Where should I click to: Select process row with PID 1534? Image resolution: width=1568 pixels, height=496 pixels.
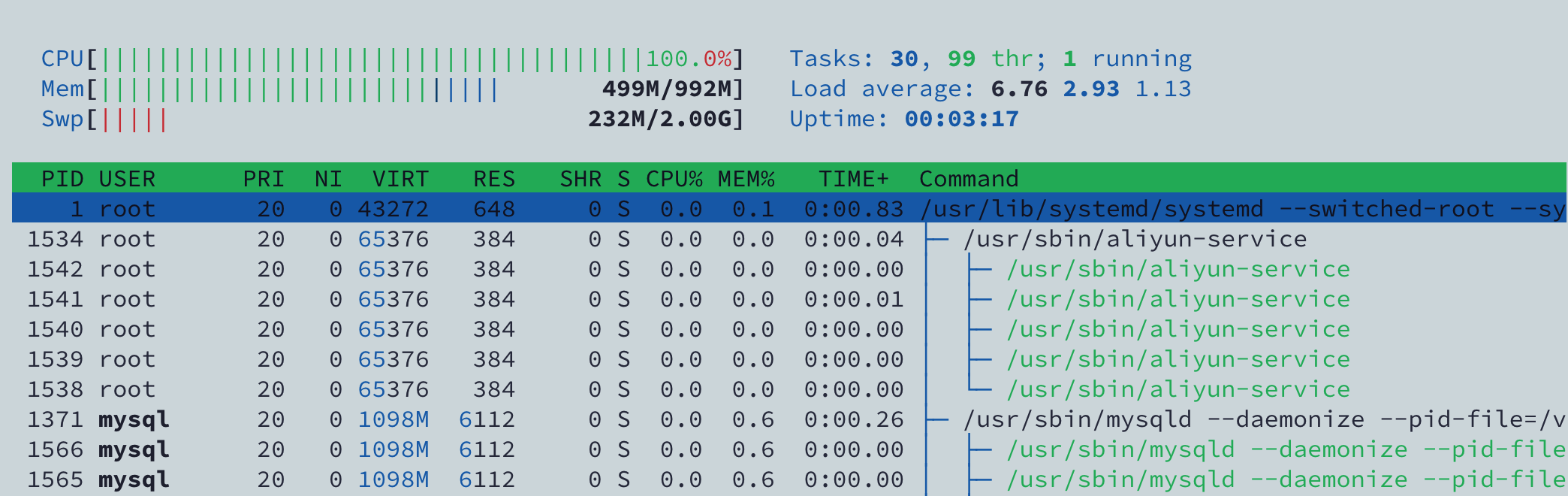pyautogui.click(x=789, y=239)
